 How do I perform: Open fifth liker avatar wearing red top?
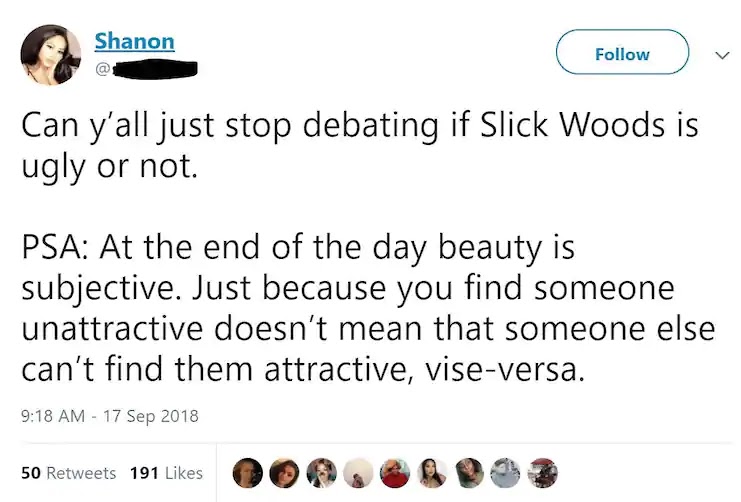tap(395, 473)
